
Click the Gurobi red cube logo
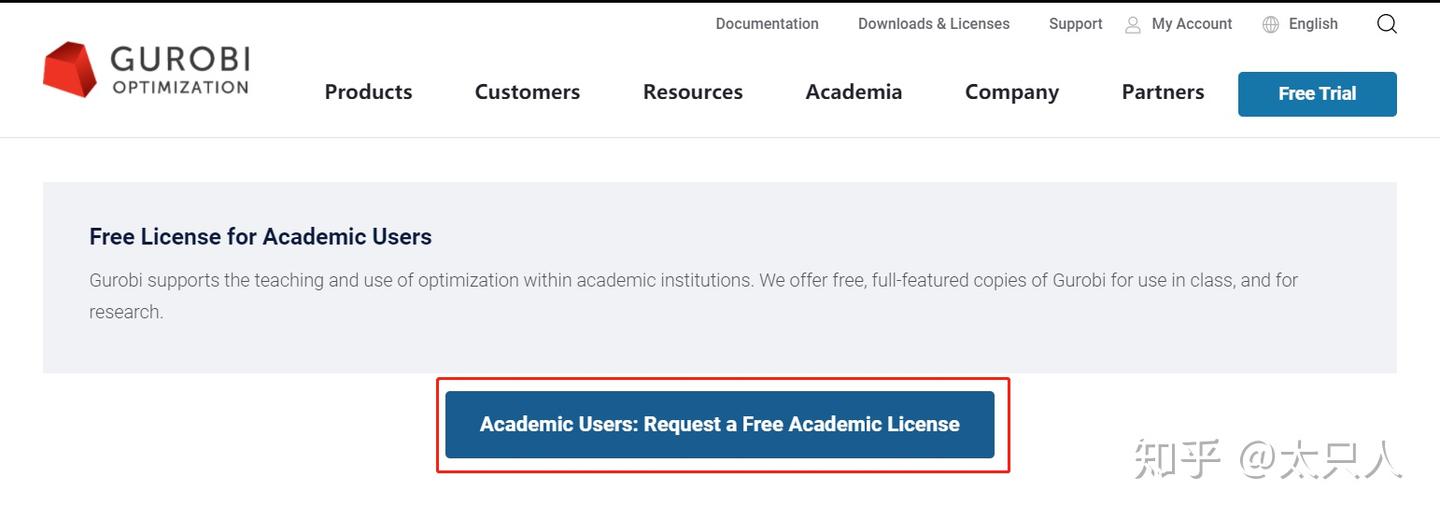click(70, 69)
